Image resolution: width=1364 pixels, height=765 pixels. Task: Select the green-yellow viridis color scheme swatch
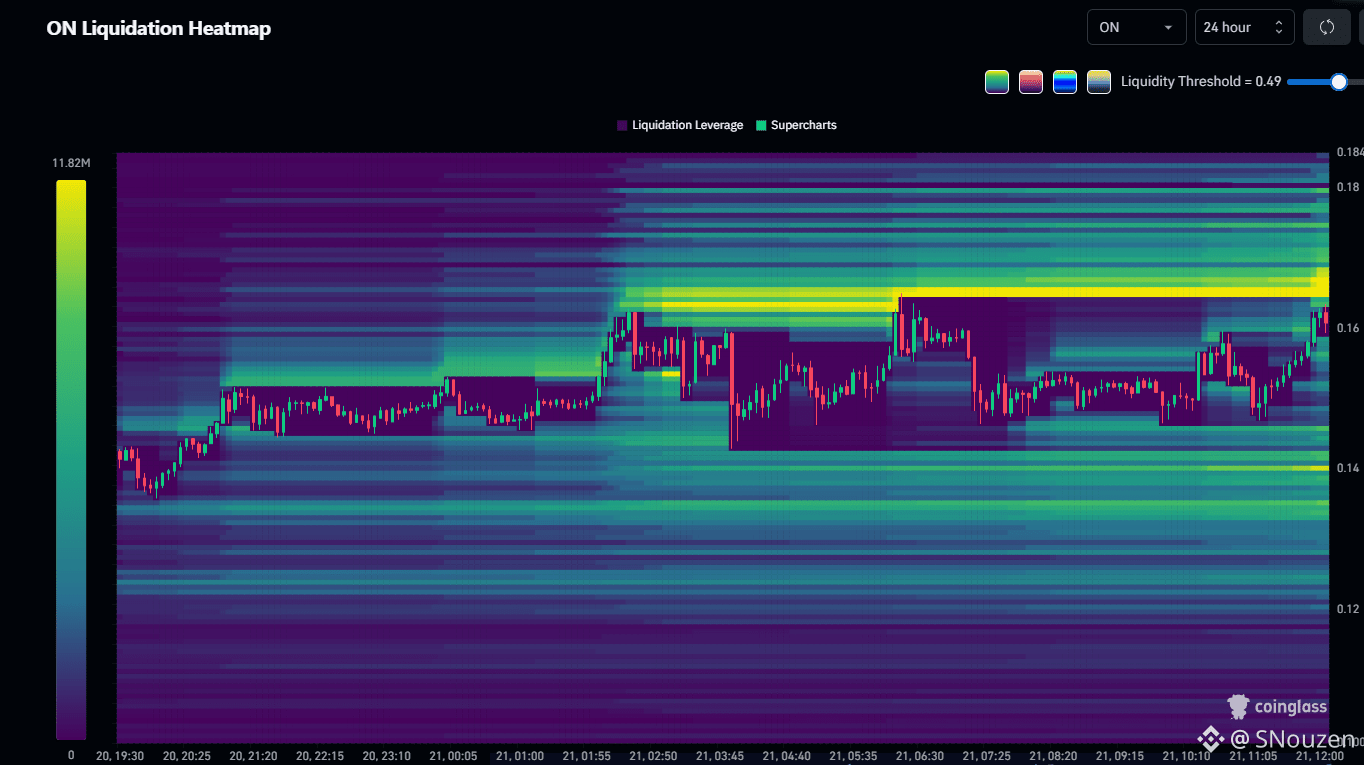[x=997, y=82]
